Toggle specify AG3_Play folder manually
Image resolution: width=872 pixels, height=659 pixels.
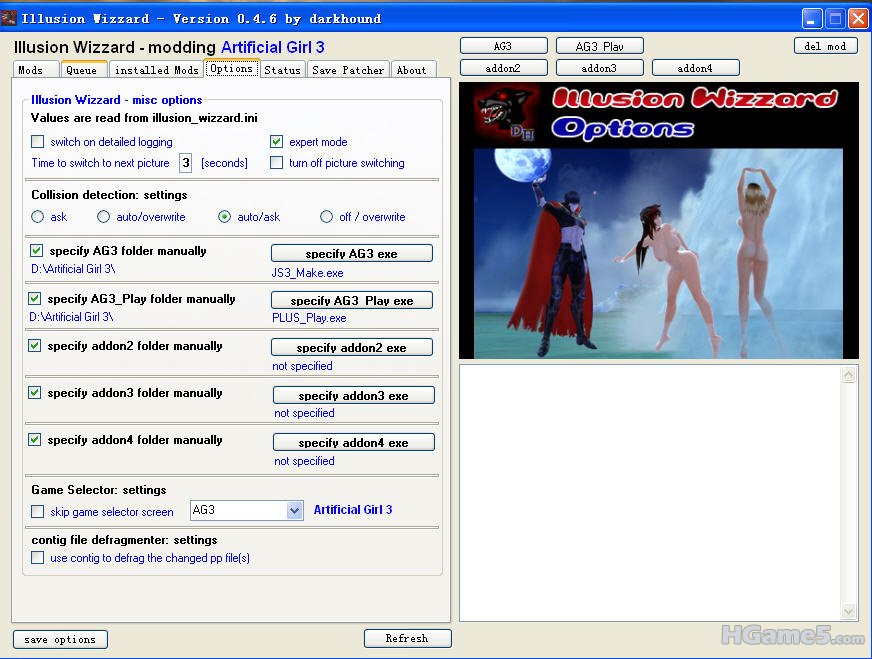(34, 299)
